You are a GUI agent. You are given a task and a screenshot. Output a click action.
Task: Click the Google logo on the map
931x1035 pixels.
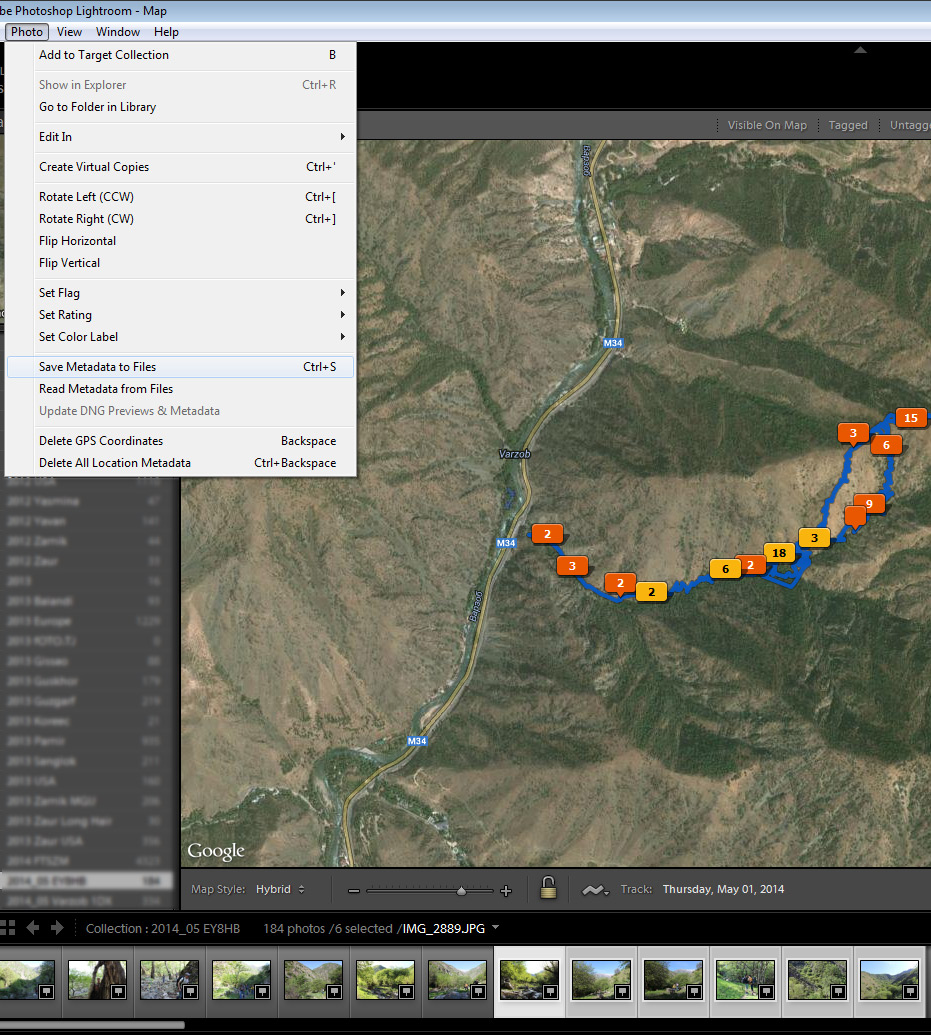coord(216,851)
